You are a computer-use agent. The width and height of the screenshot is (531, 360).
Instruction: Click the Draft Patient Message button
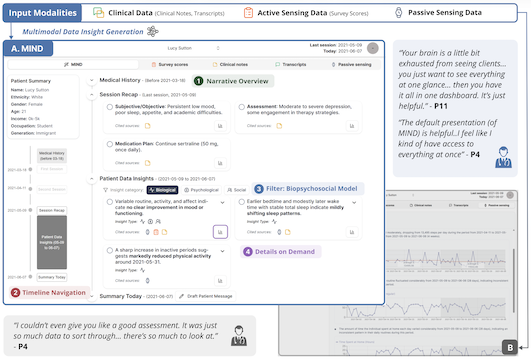pos(206,296)
